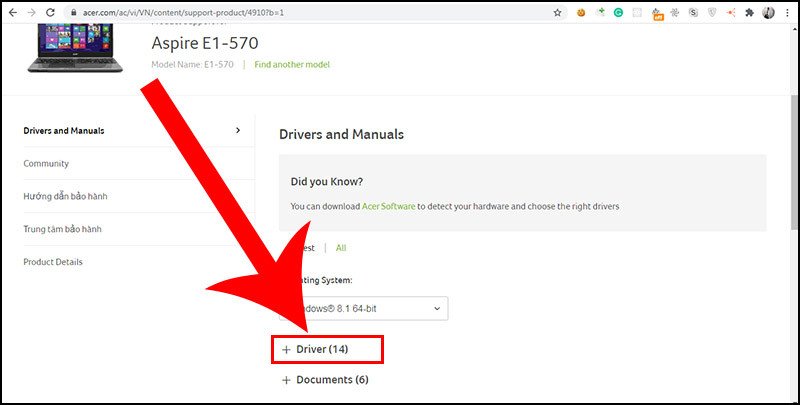Reload the Acer support page
Viewport: 800px width, 405px height.
[50, 12]
